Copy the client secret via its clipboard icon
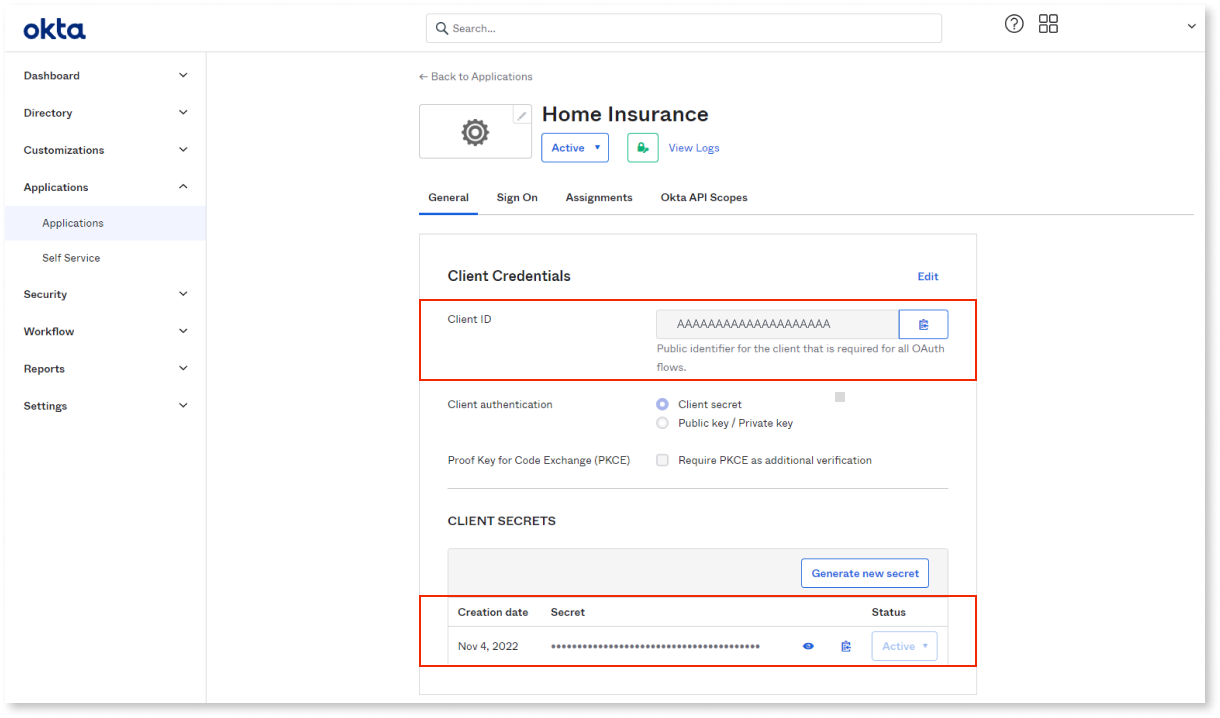 click(845, 646)
